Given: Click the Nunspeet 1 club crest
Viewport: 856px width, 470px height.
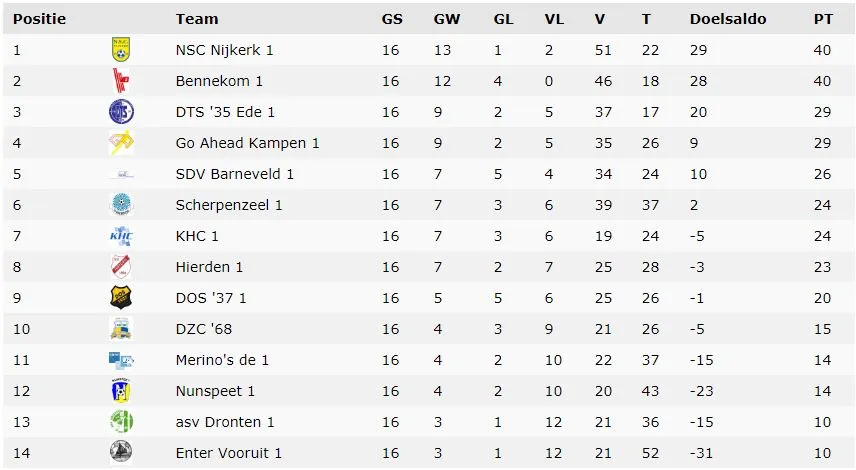Looking at the screenshot, I should [x=120, y=391].
